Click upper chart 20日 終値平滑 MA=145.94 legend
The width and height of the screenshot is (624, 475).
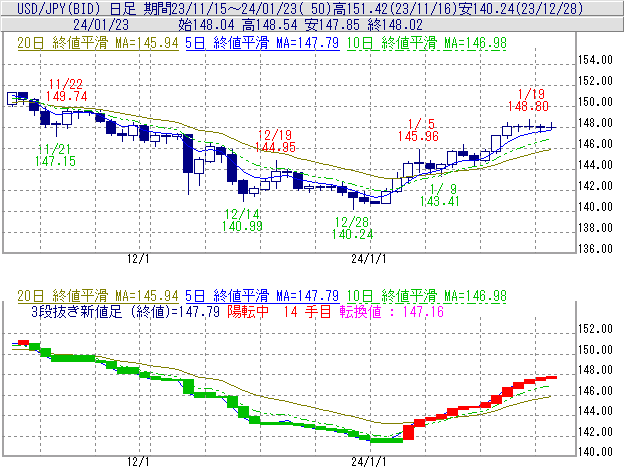click(98, 43)
